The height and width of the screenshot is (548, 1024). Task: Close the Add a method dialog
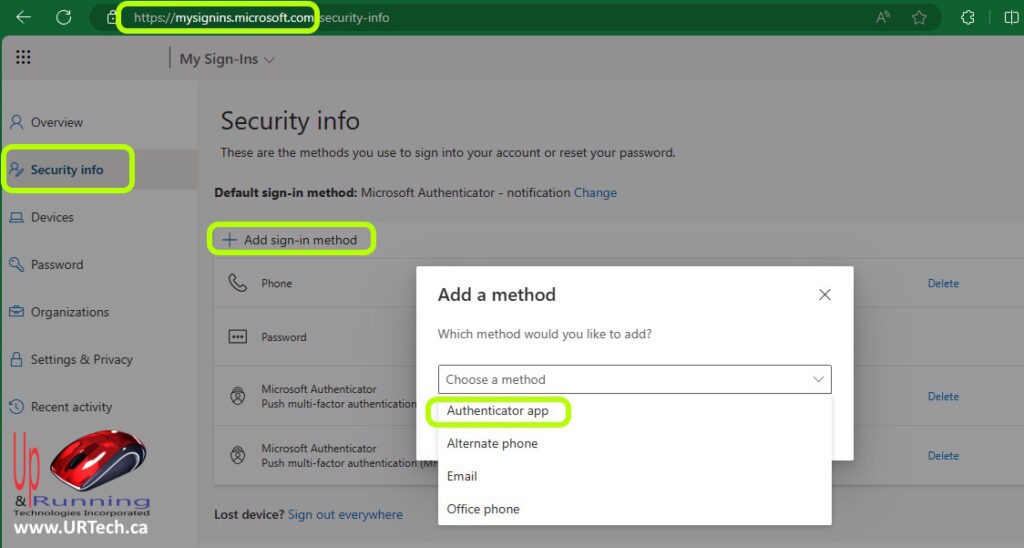(824, 295)
